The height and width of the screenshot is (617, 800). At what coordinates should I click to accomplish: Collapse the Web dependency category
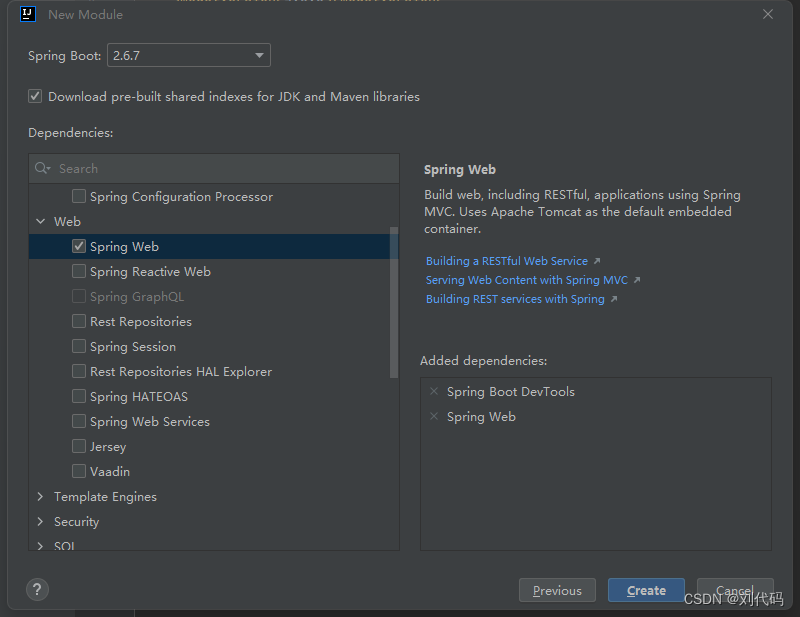(x=41, y=222)
